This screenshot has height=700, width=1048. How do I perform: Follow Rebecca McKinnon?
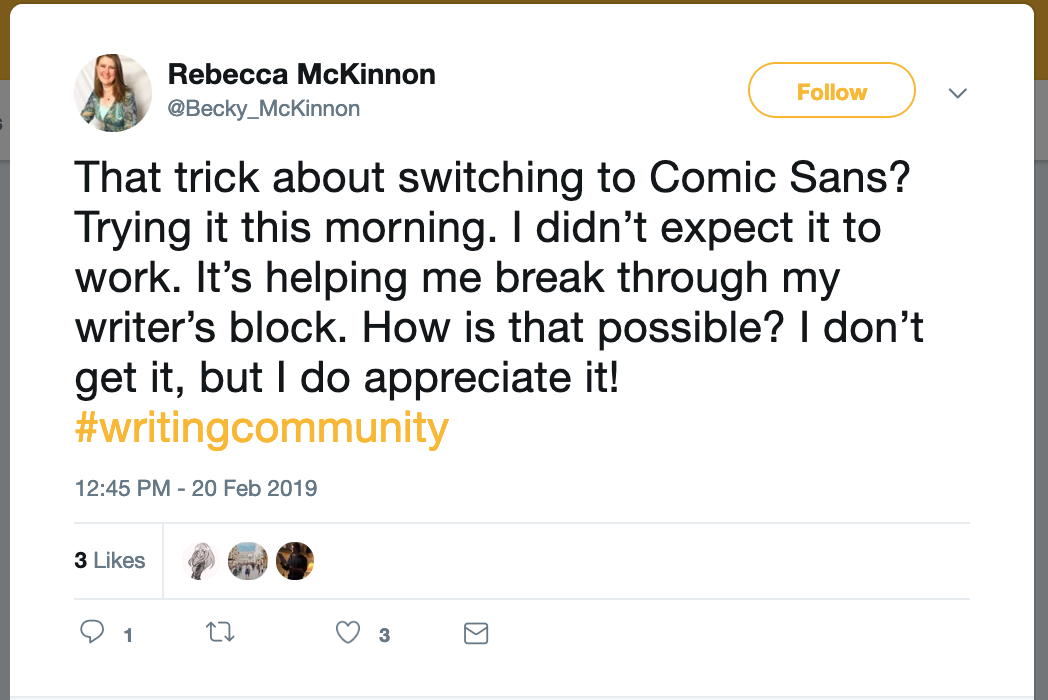[x=831, y=91]
